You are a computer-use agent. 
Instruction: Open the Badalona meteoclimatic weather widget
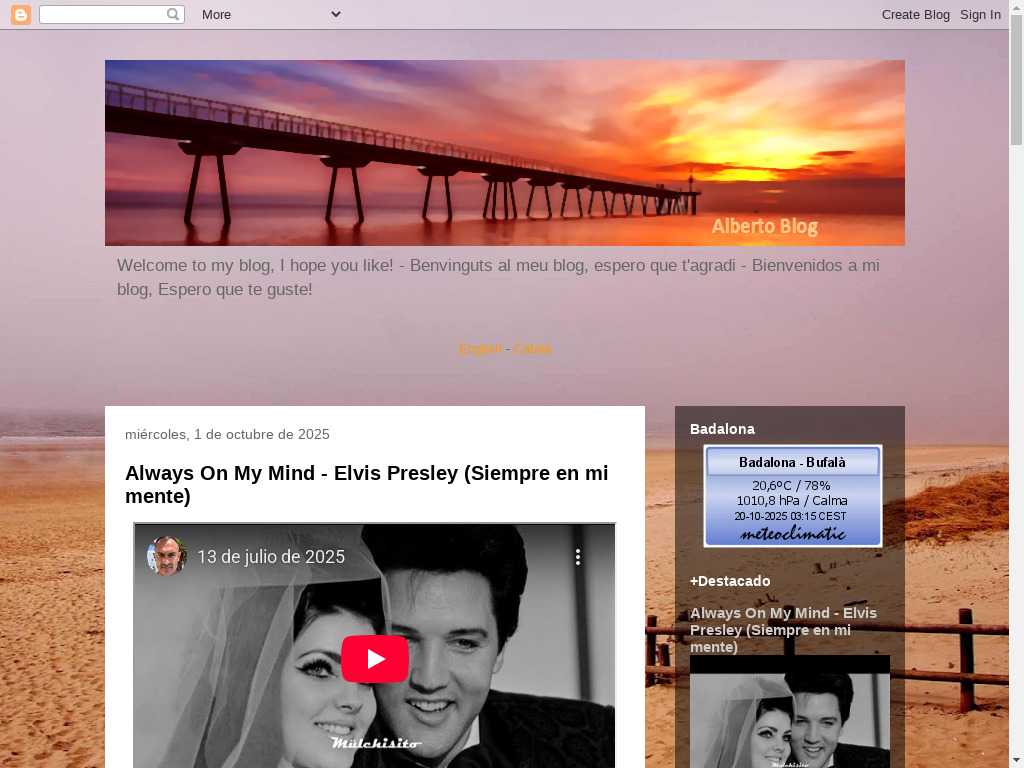point(792,496)
